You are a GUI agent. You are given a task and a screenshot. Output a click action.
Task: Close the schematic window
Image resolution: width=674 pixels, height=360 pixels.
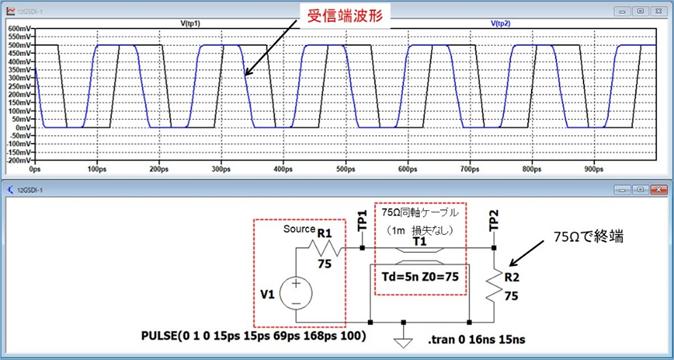[x=659, y=189]
